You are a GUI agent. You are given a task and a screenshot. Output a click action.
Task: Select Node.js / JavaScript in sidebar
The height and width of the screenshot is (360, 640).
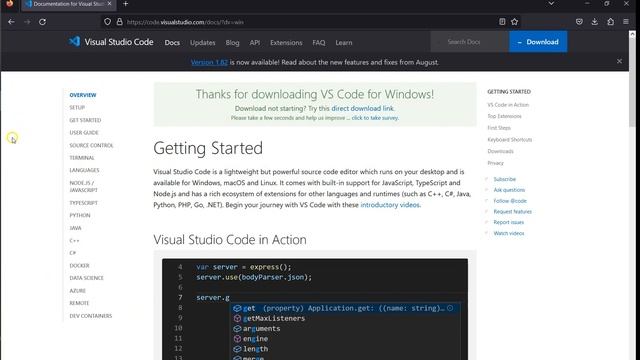(83, 187)
